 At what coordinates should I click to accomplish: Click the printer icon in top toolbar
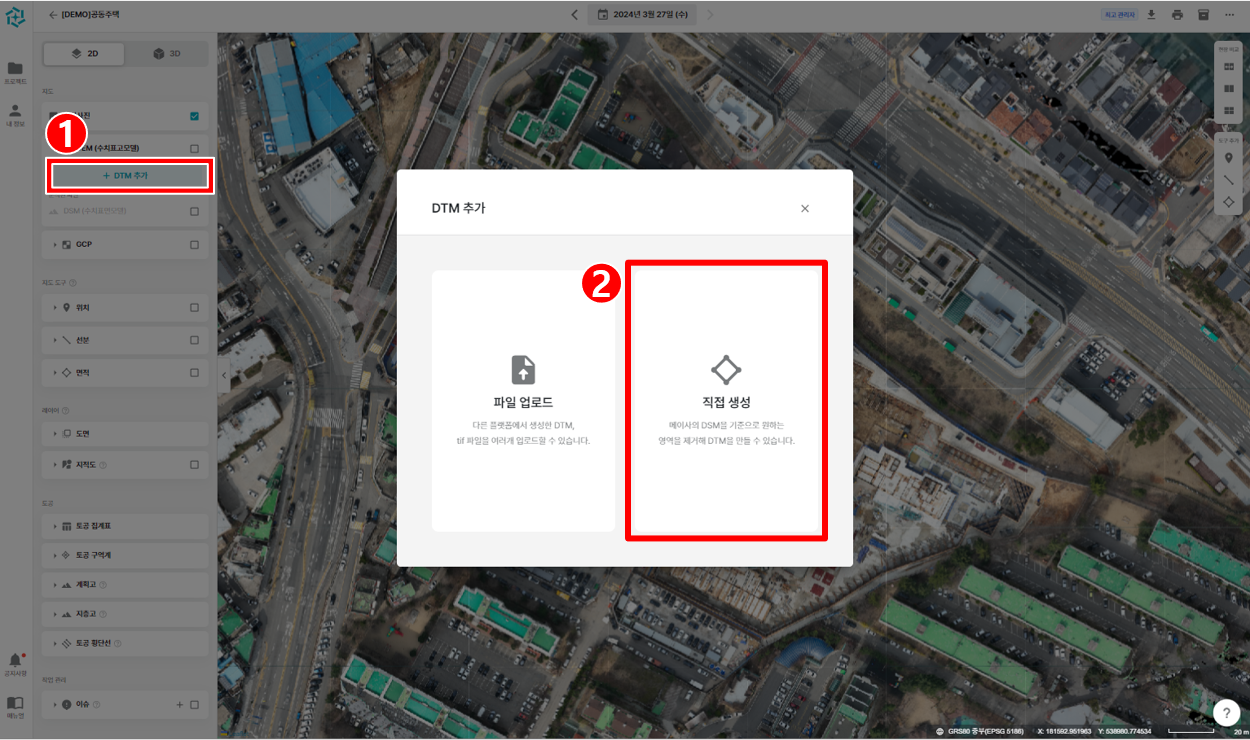coord(1177,15)
